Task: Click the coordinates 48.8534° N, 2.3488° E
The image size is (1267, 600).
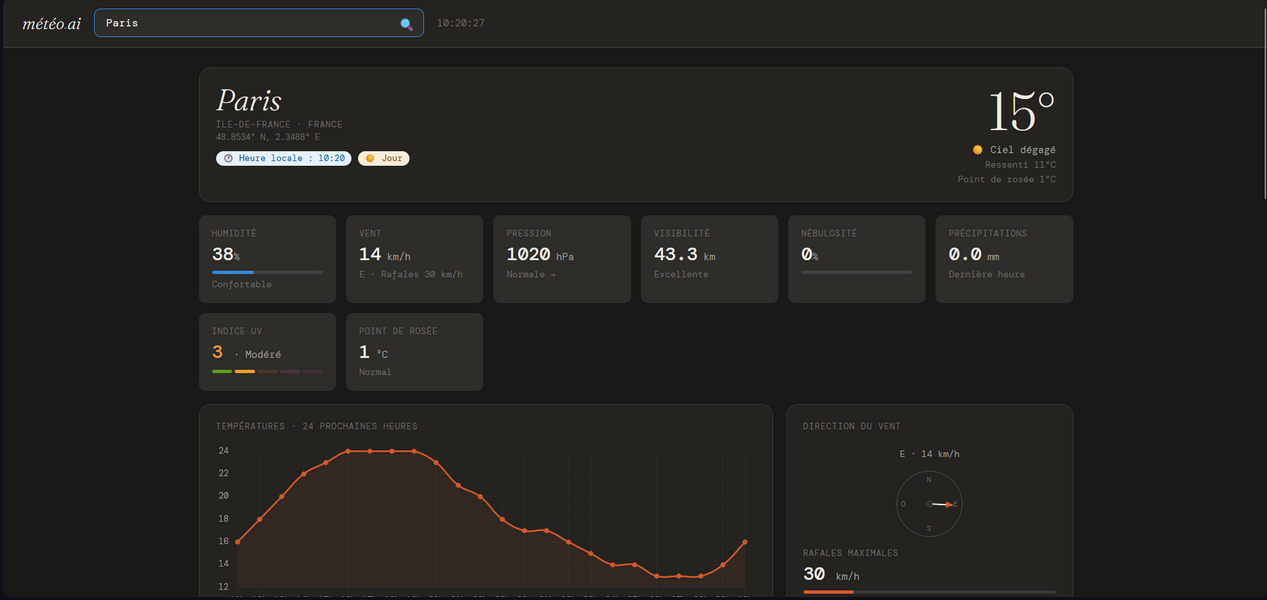Action: [268, 137]
